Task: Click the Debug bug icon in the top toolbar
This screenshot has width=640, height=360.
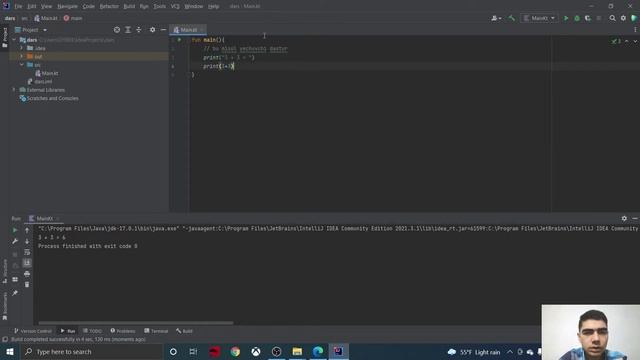Action: pos(577,18)
